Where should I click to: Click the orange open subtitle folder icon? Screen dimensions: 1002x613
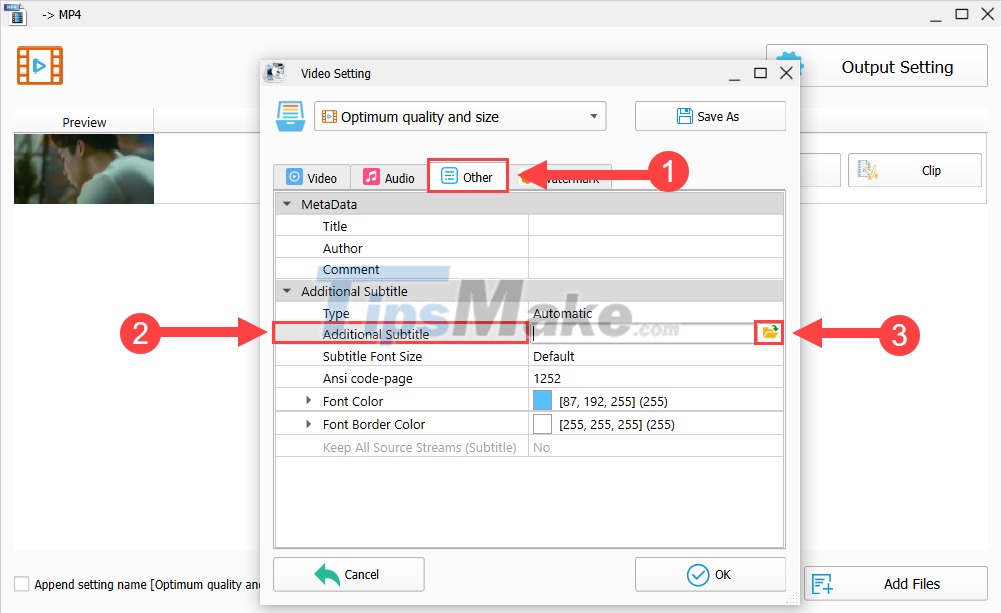point(768,332)
